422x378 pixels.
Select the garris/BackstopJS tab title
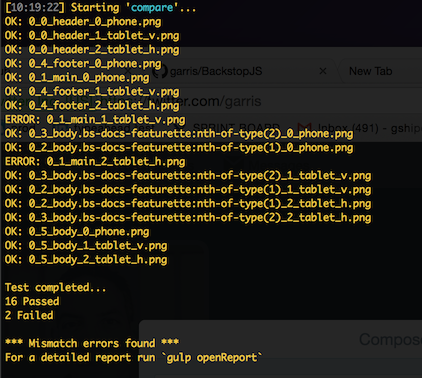click(x=216, y=71)
